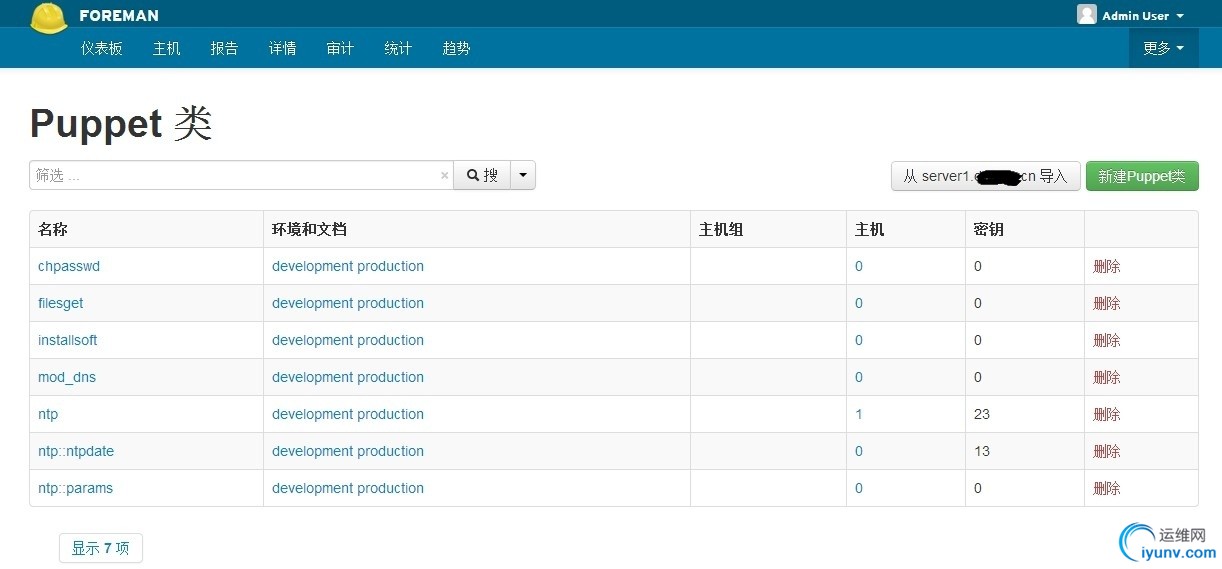Open the 主机 navigation menu

[x=167, y=48]
